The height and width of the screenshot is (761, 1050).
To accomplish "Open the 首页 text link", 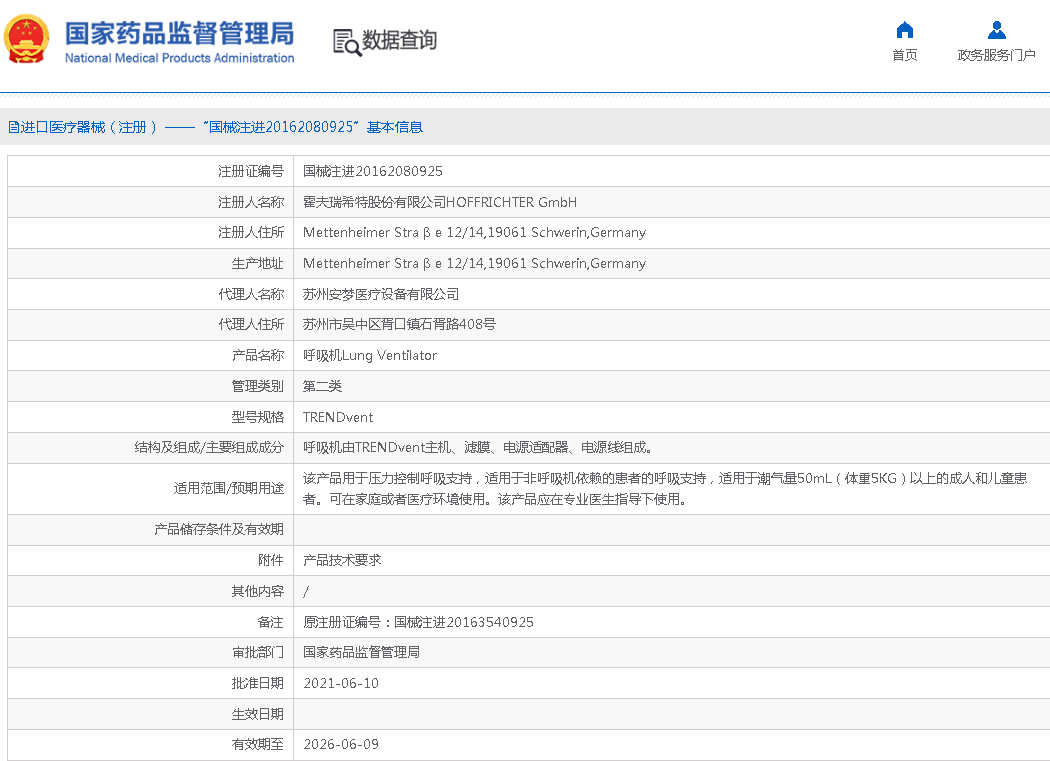I will point(904,55).
